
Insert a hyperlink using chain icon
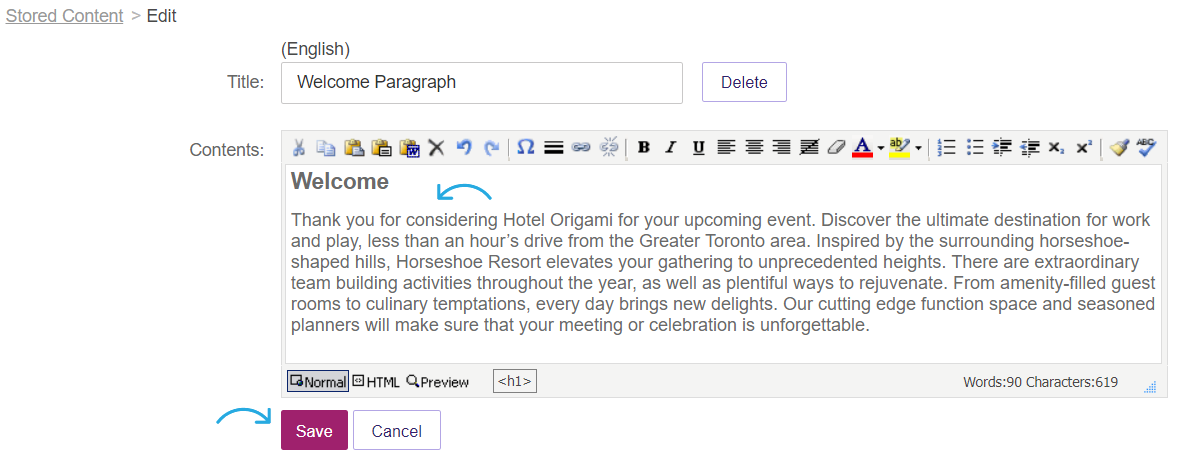tap(580, 148)
